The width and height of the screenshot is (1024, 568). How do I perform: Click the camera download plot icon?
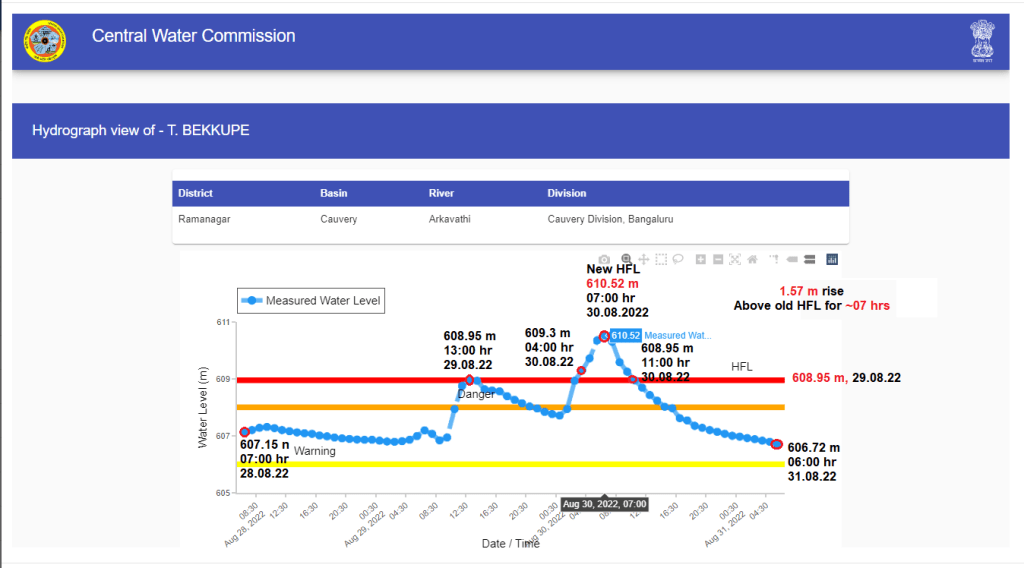604,259
